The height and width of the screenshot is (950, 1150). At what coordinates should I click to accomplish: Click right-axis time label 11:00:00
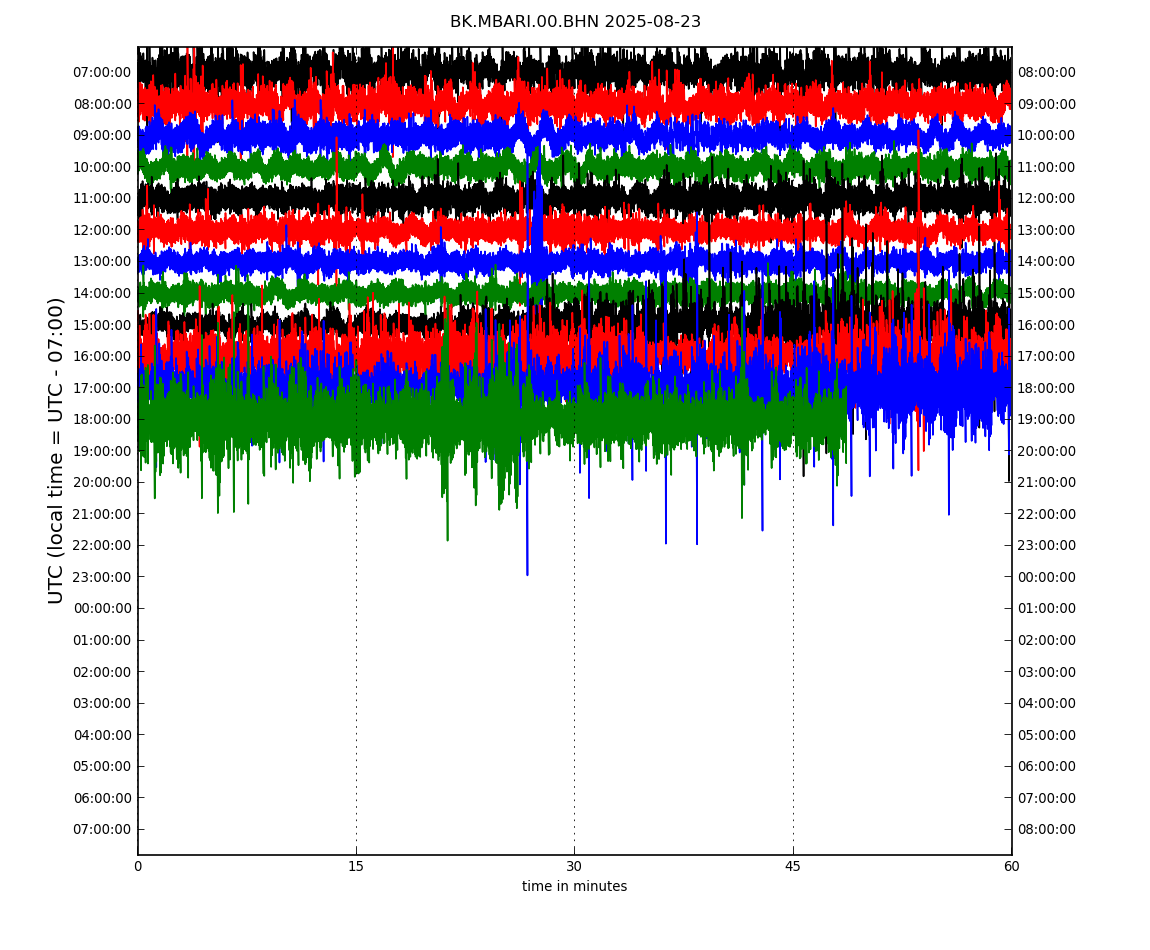(x=1047, y=167)
